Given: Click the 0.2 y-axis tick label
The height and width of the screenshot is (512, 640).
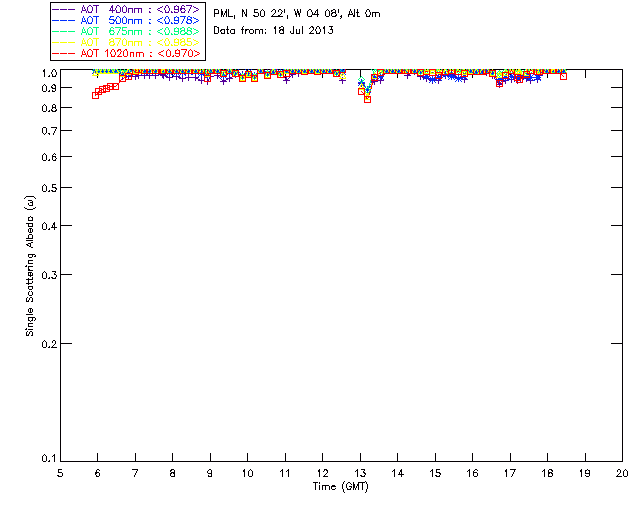Looking at the screenshot, I should (x=49, y=344).
